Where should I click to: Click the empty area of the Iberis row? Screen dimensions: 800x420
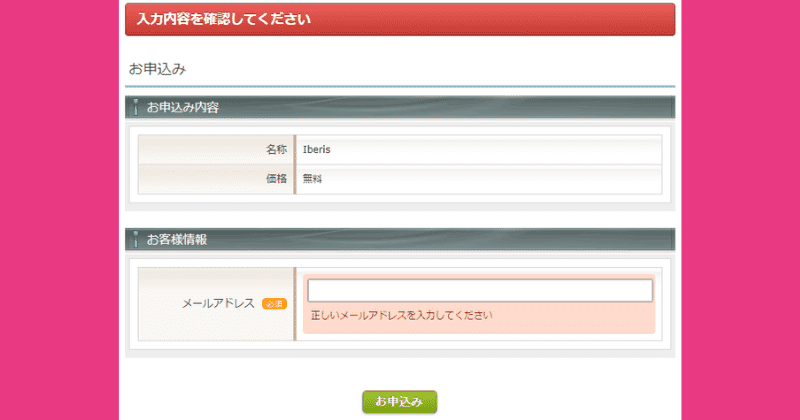pos(500,150)
